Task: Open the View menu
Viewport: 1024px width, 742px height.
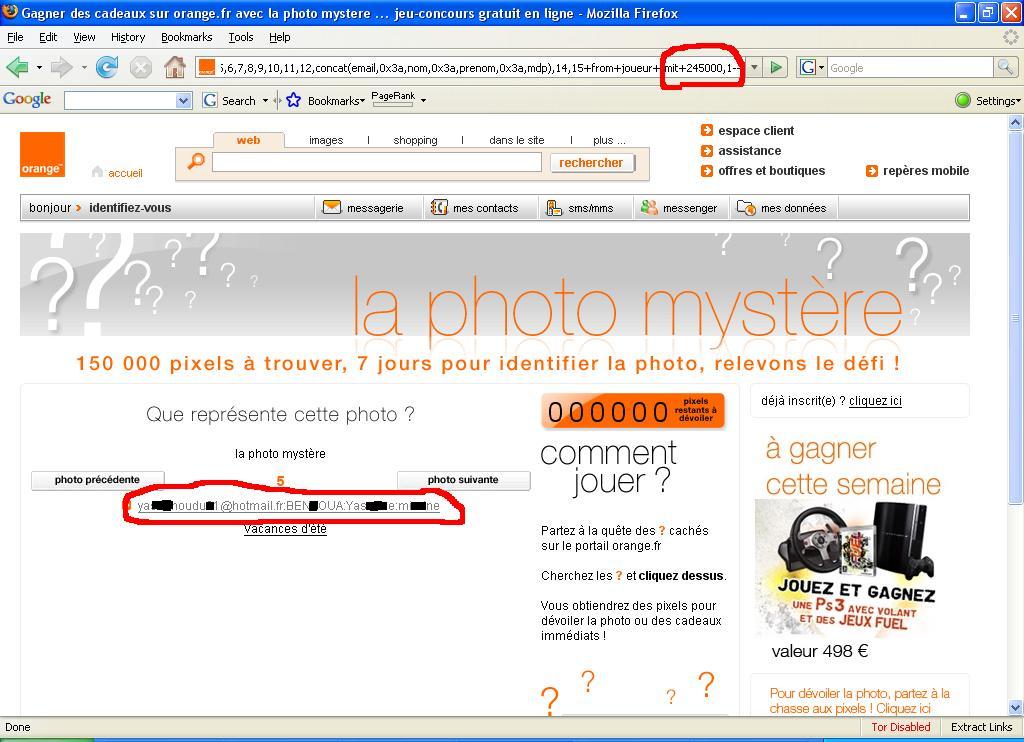Action: [84, 37]
